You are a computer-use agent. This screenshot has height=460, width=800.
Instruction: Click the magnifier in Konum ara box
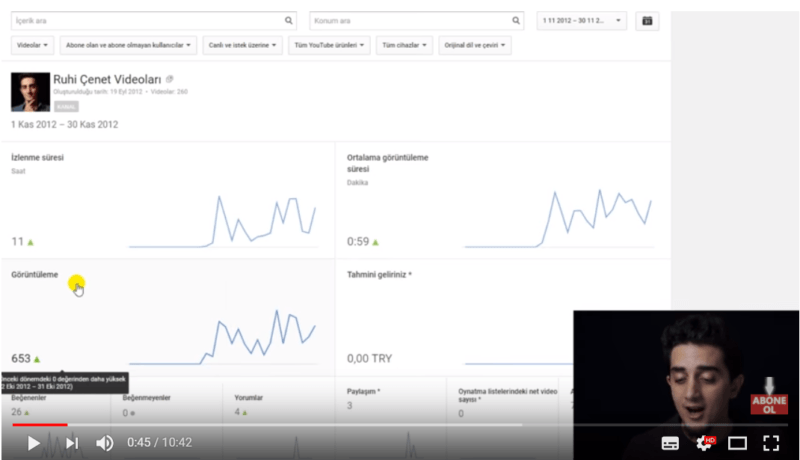pos(515,20)
